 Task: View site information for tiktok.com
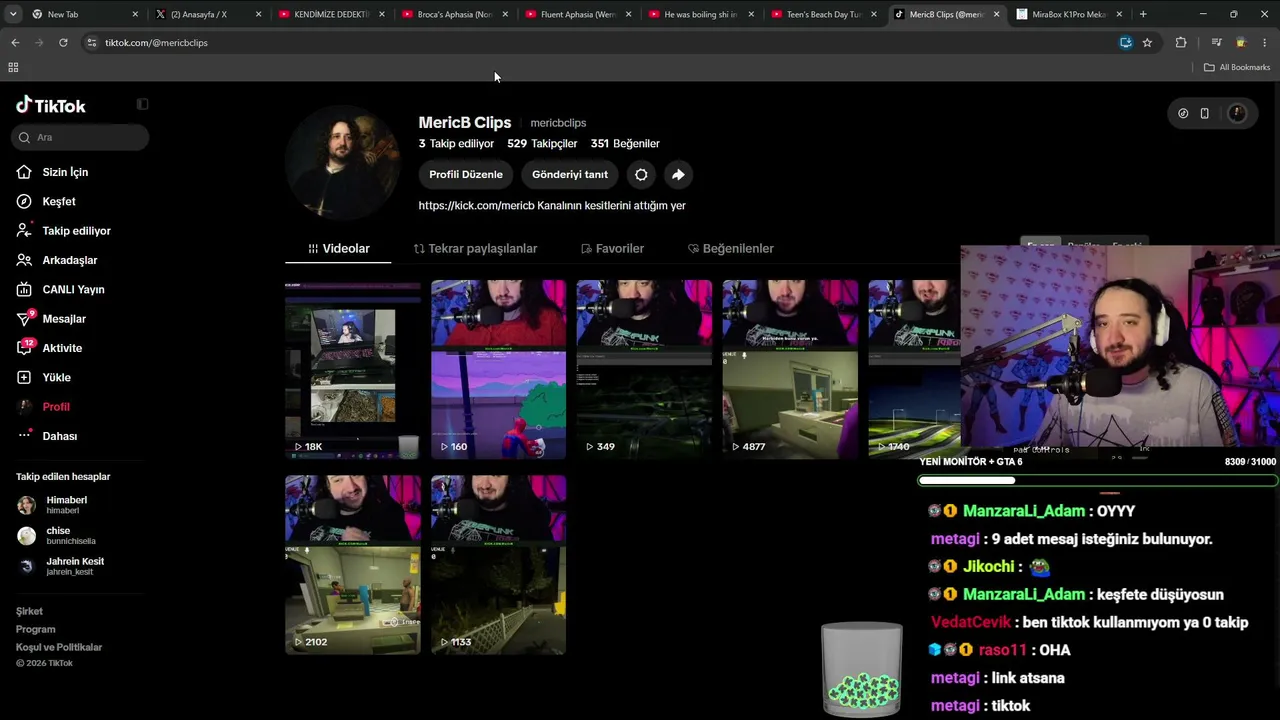(91, 43)
